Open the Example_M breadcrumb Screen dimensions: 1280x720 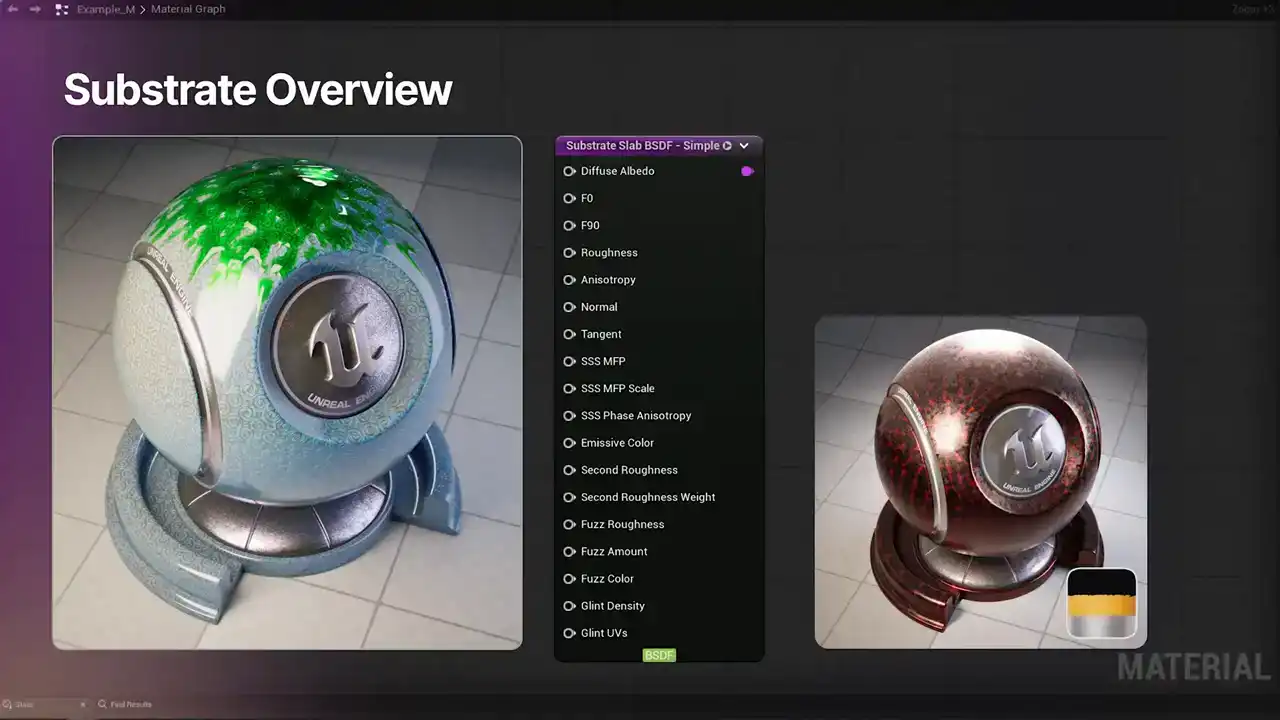pos(105,9)
